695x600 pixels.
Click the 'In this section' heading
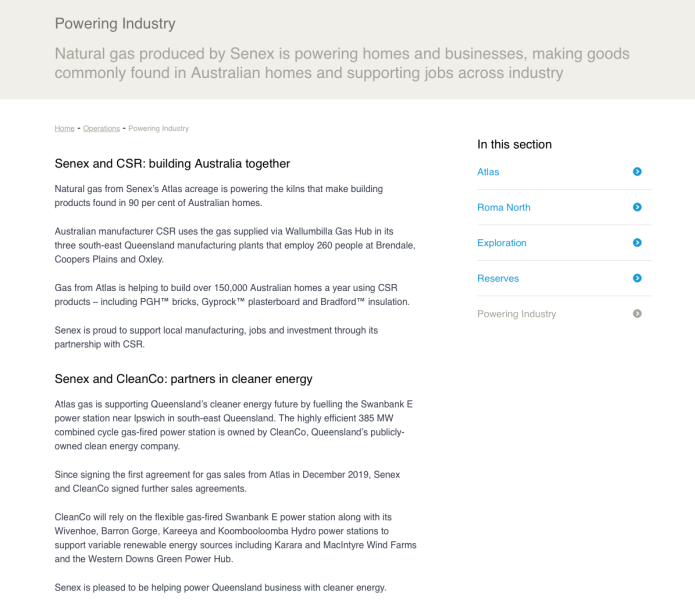(514, 144)
